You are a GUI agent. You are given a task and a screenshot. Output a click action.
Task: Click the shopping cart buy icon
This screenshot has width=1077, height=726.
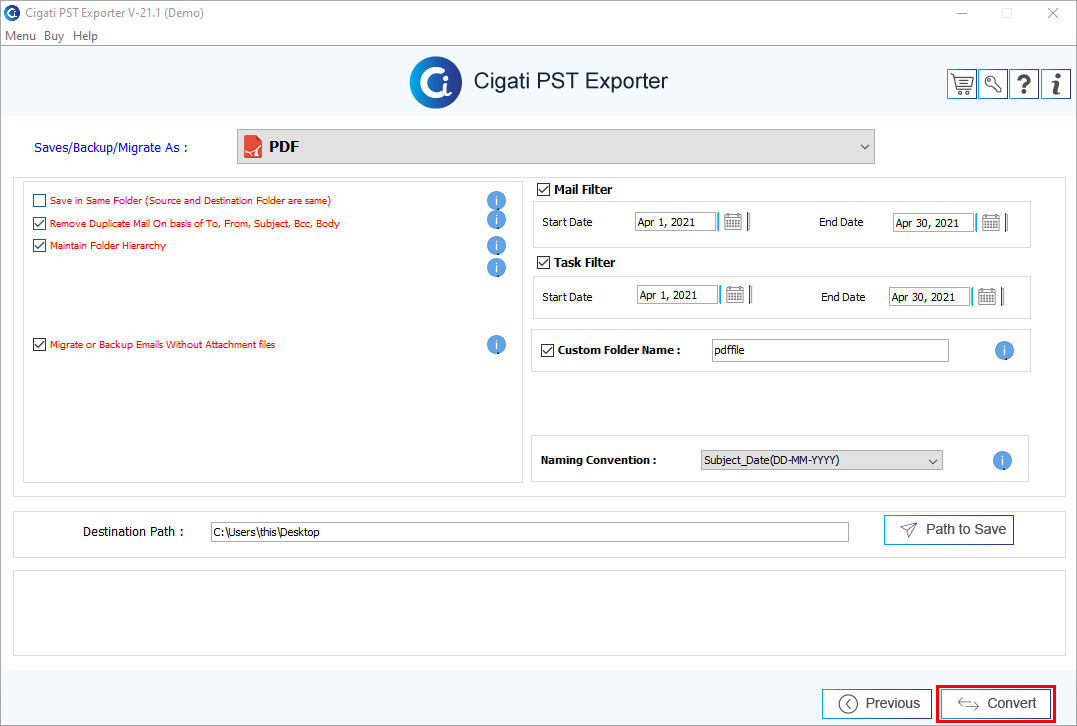(962, 84)
